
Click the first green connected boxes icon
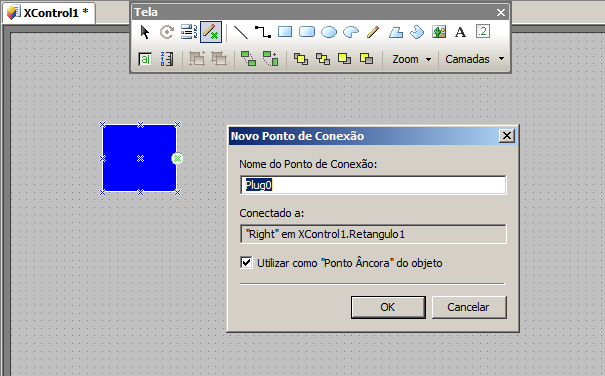coord(248,59)
